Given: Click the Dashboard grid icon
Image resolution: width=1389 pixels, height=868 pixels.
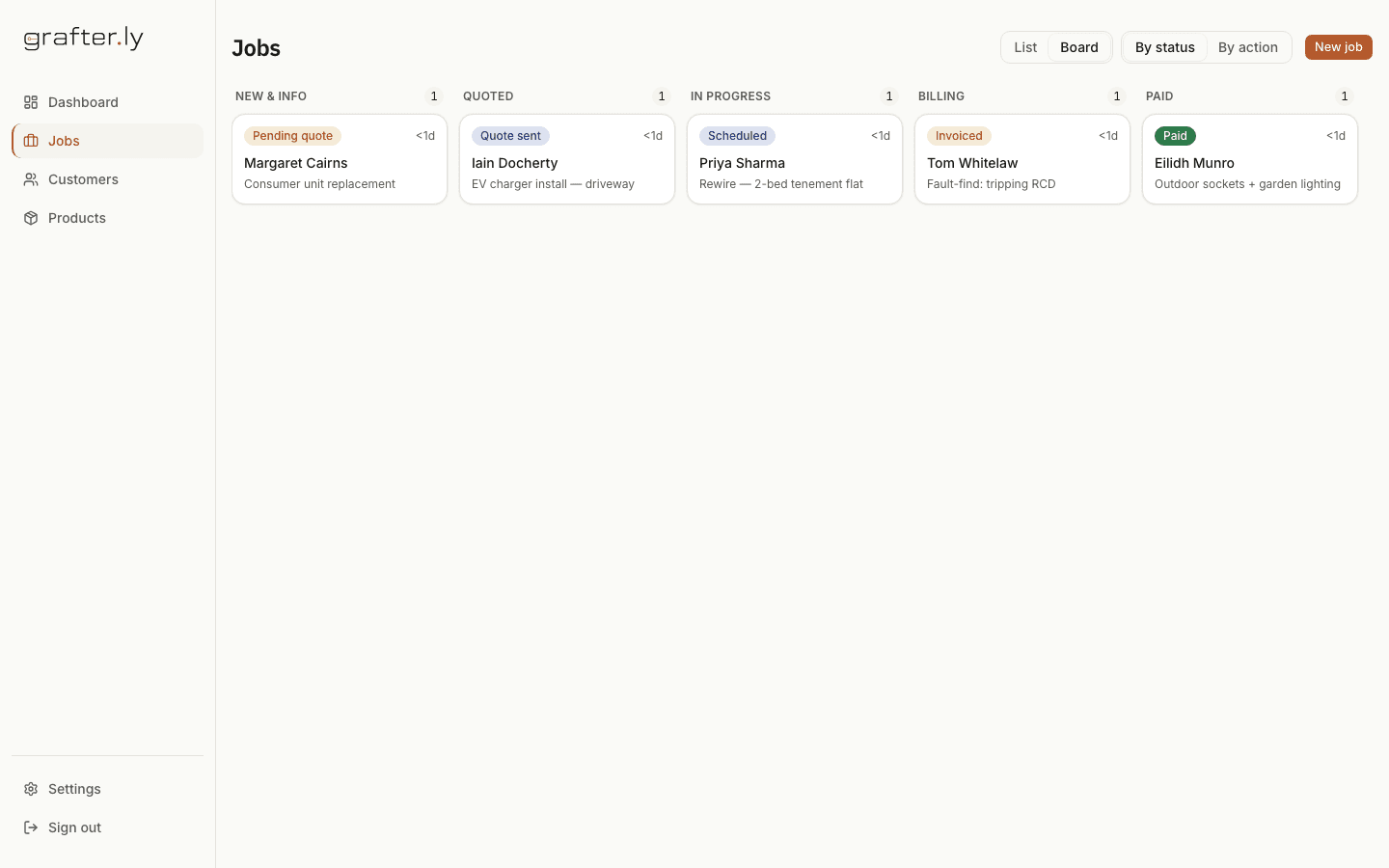Looking at the screenshot, I should [31, 102].
